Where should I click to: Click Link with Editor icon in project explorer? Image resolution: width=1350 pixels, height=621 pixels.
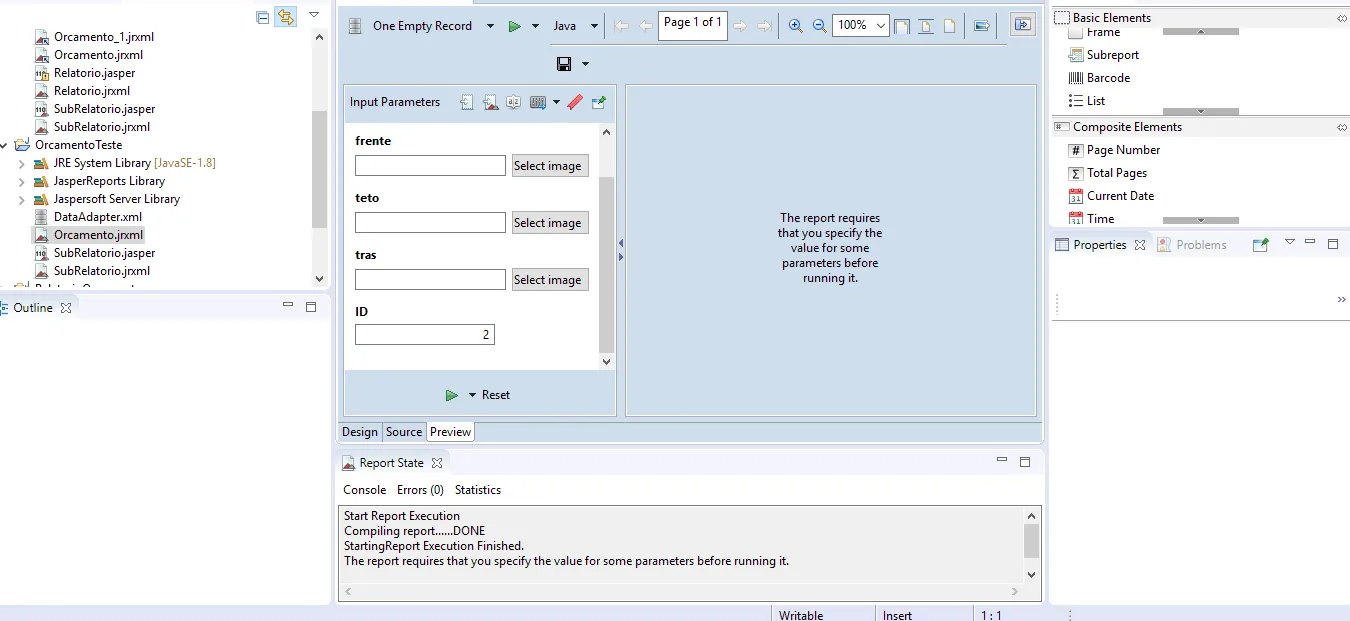[x=286, y=17]
